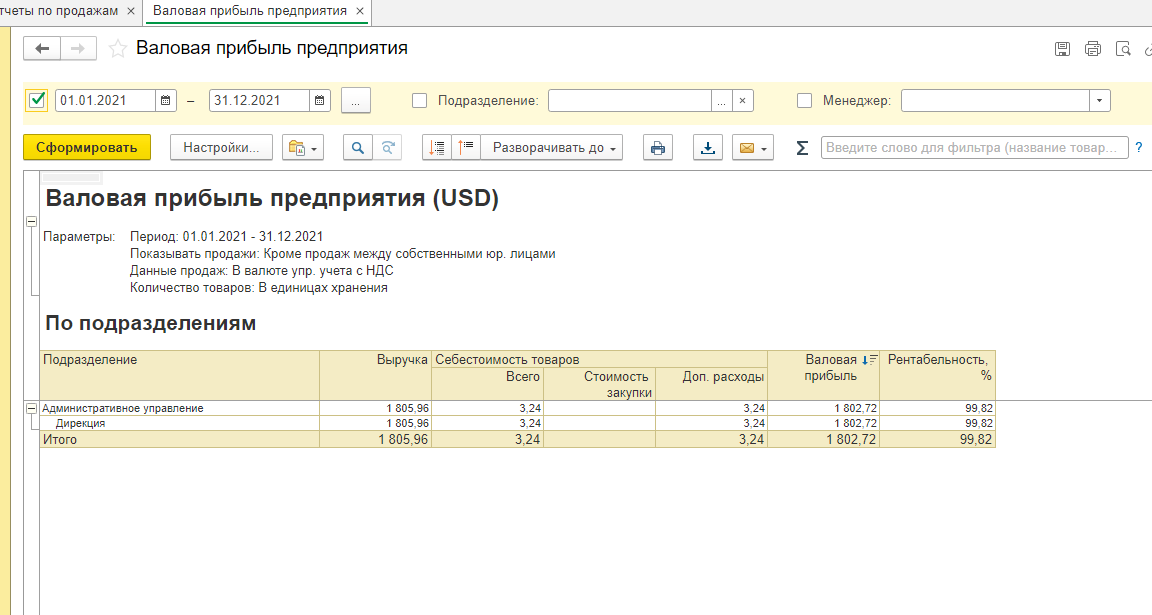Click the Сформировать button
The height and width of the screenshot is (615, 1152).
point(87,148)
